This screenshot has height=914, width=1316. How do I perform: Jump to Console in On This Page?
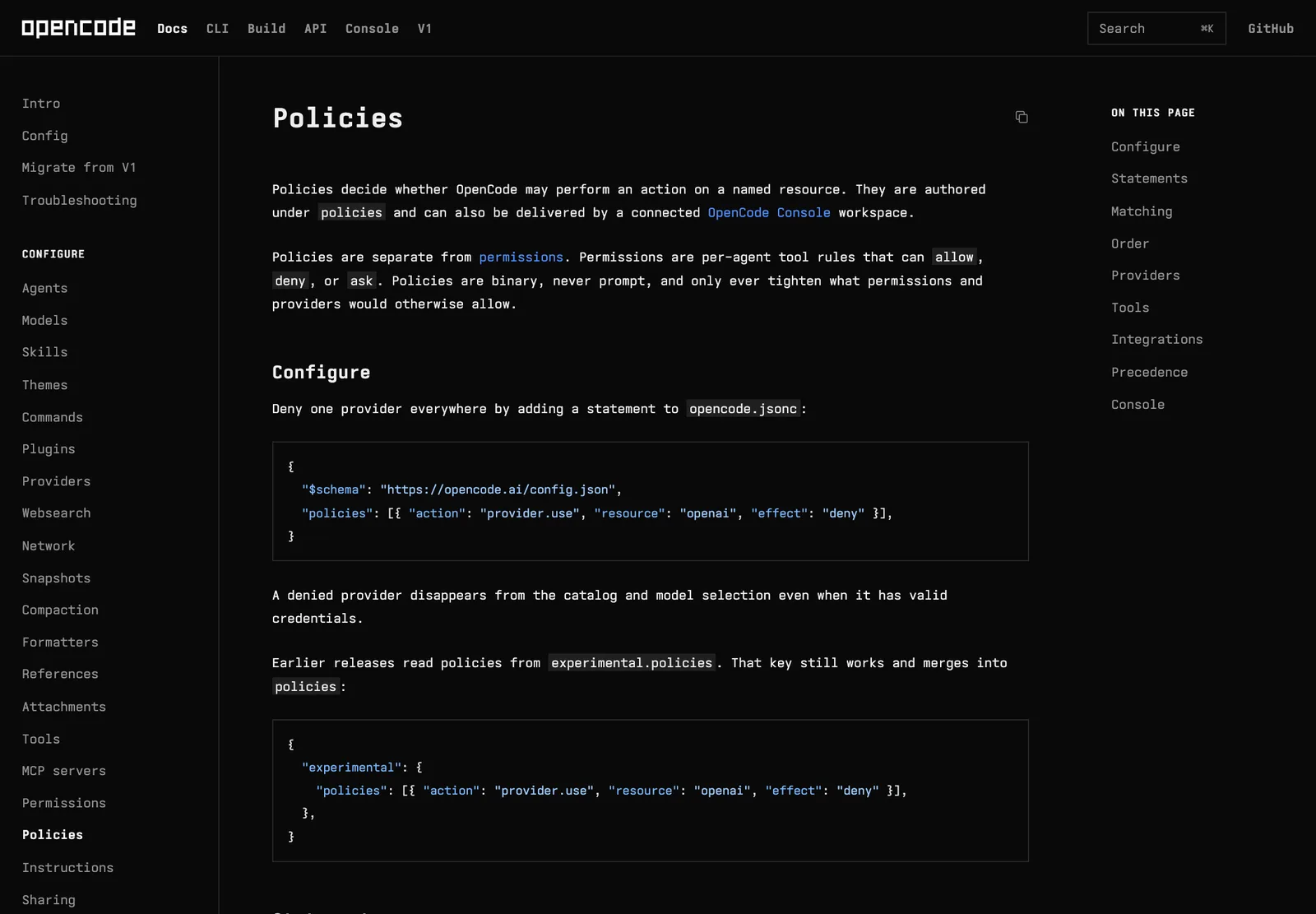[x=1138, y=405]
